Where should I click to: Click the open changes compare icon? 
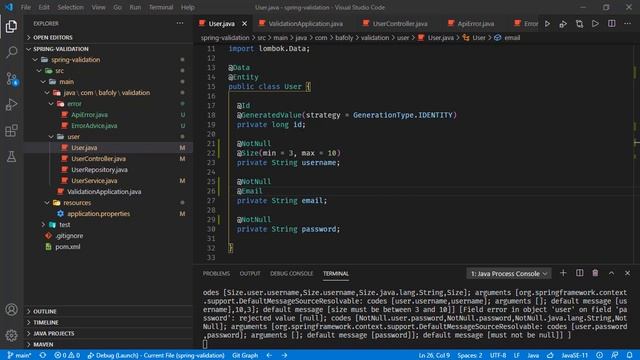579,24
